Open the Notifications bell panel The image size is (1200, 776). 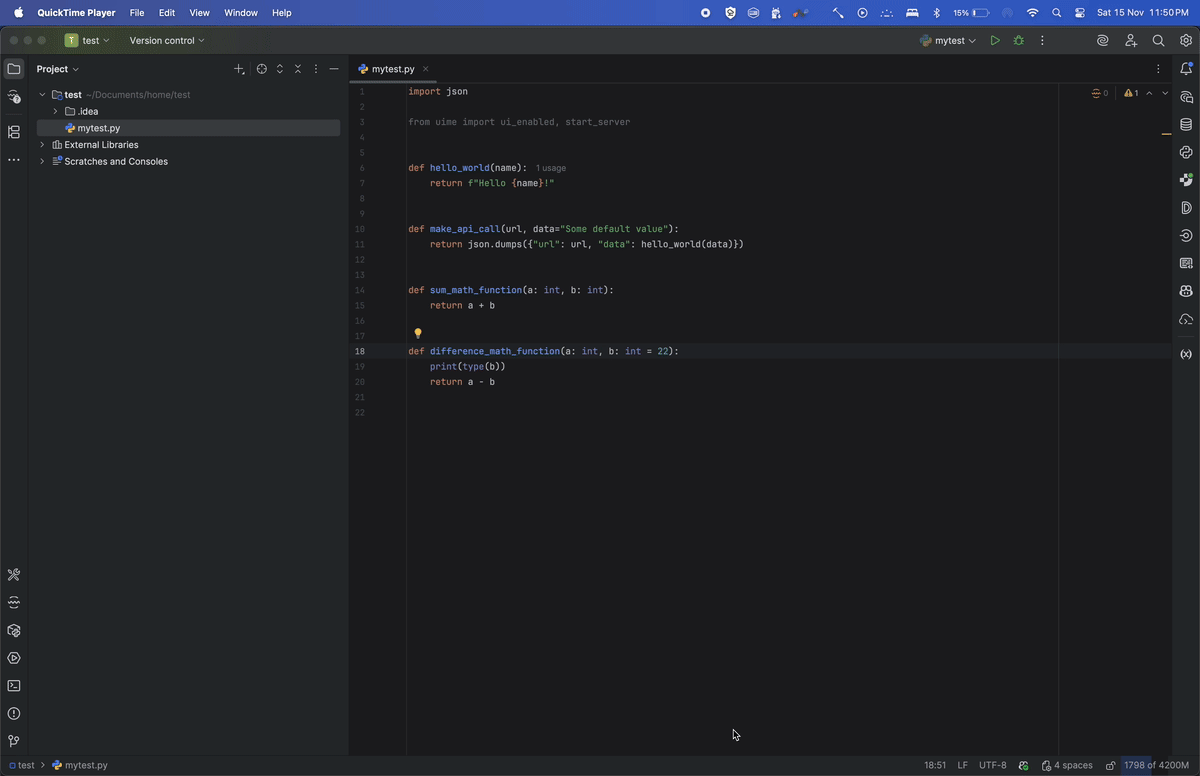[1186, 69]
